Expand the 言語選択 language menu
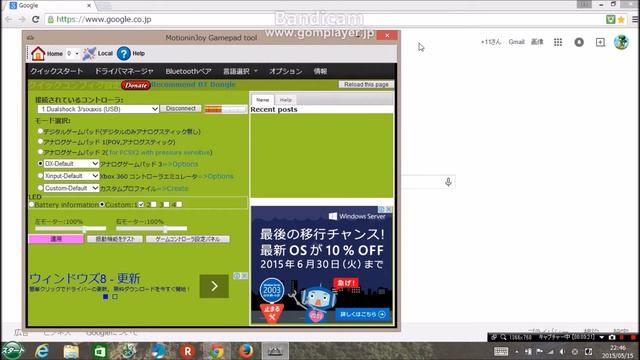Image resolution: width=640 pixels, height=360 pixels. (240, 71)
